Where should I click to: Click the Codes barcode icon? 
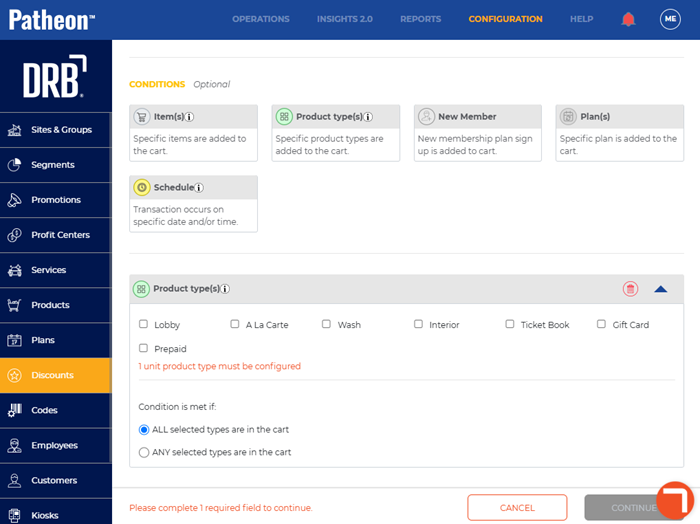pyautogui.click(x=14, y=410)
